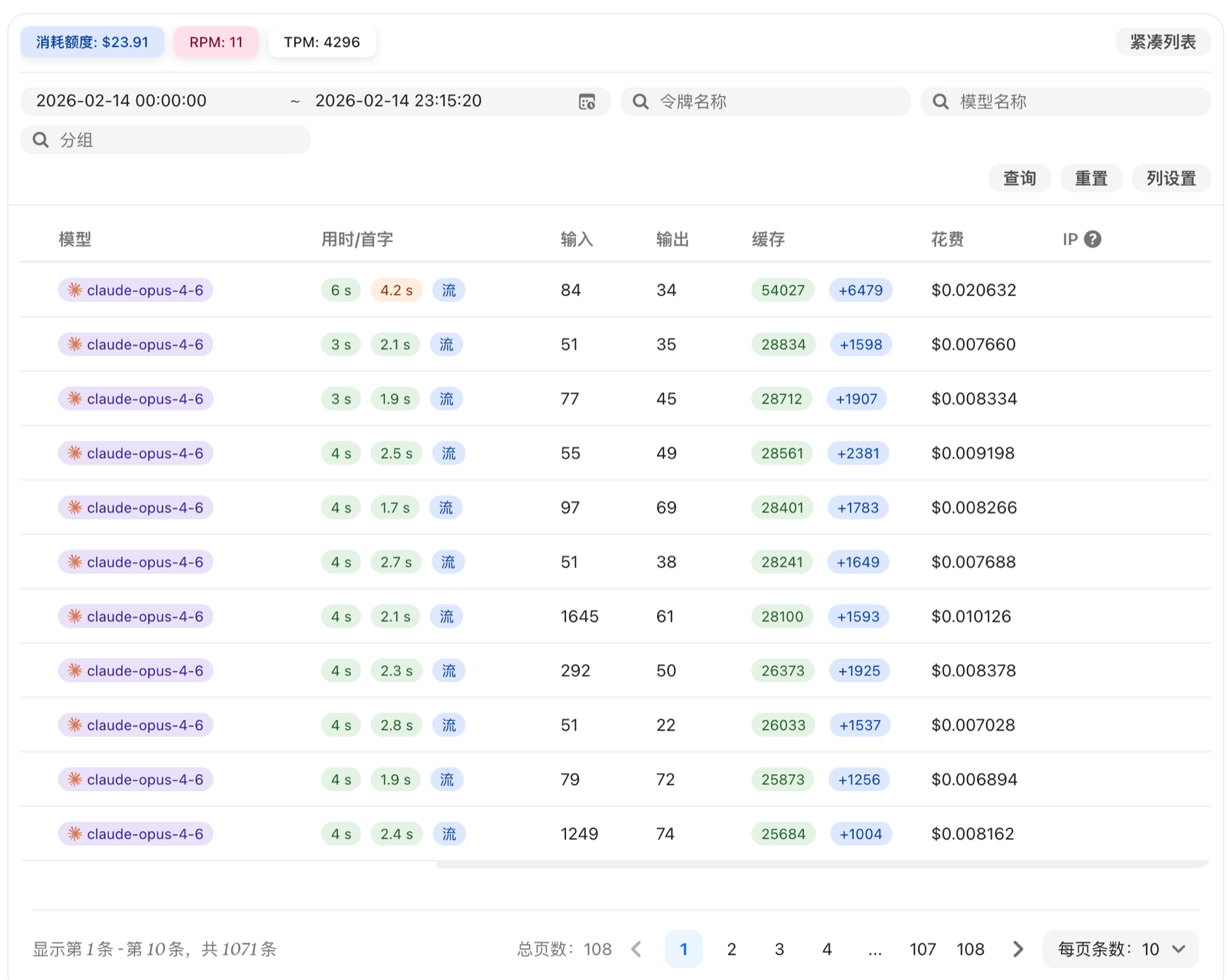Click the 消耗额度 $23.91 tag
Screen dimensions: 1229x980
pos(92,42)
